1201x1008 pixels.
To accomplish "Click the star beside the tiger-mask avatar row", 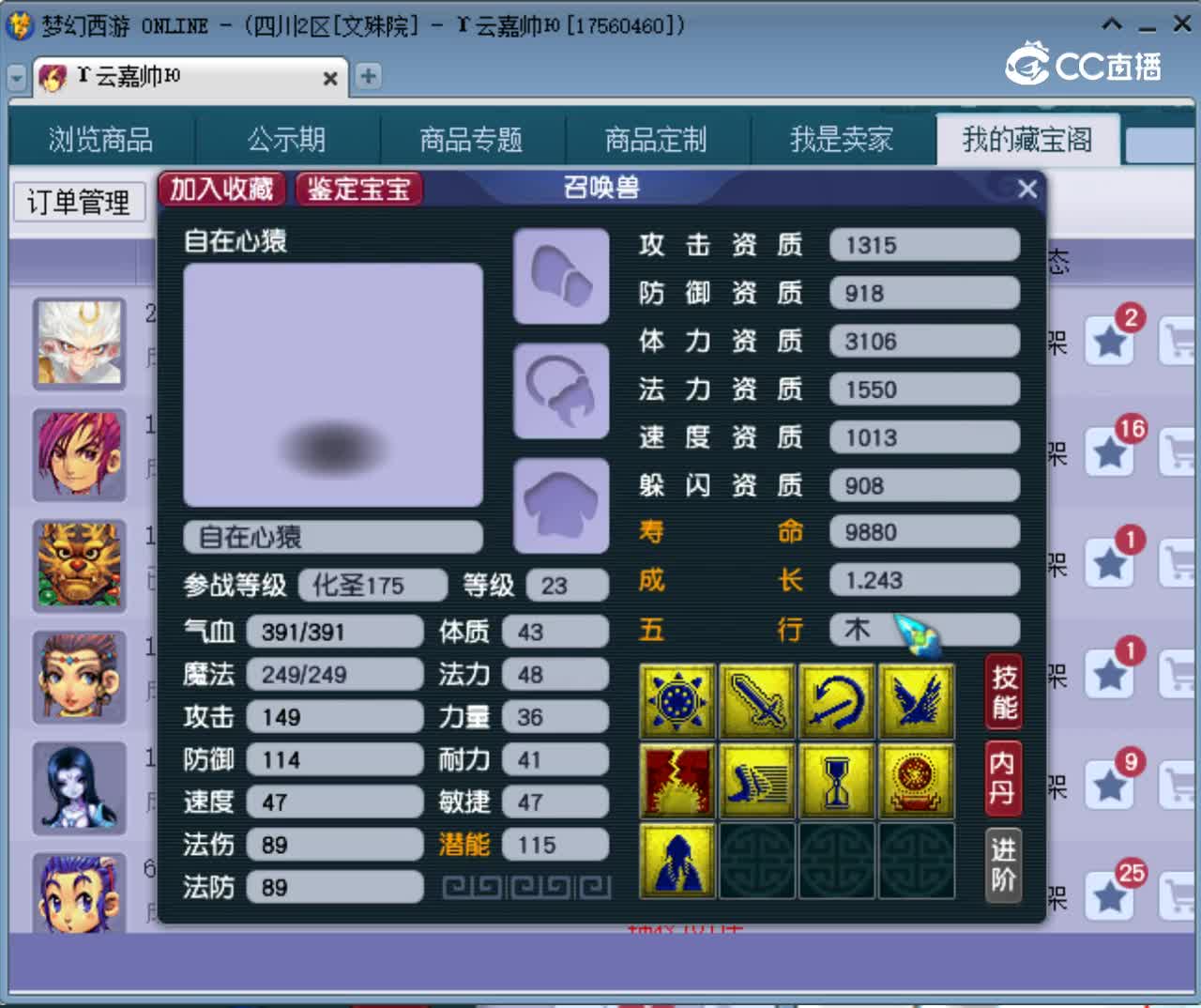I will pos(1111,563).
